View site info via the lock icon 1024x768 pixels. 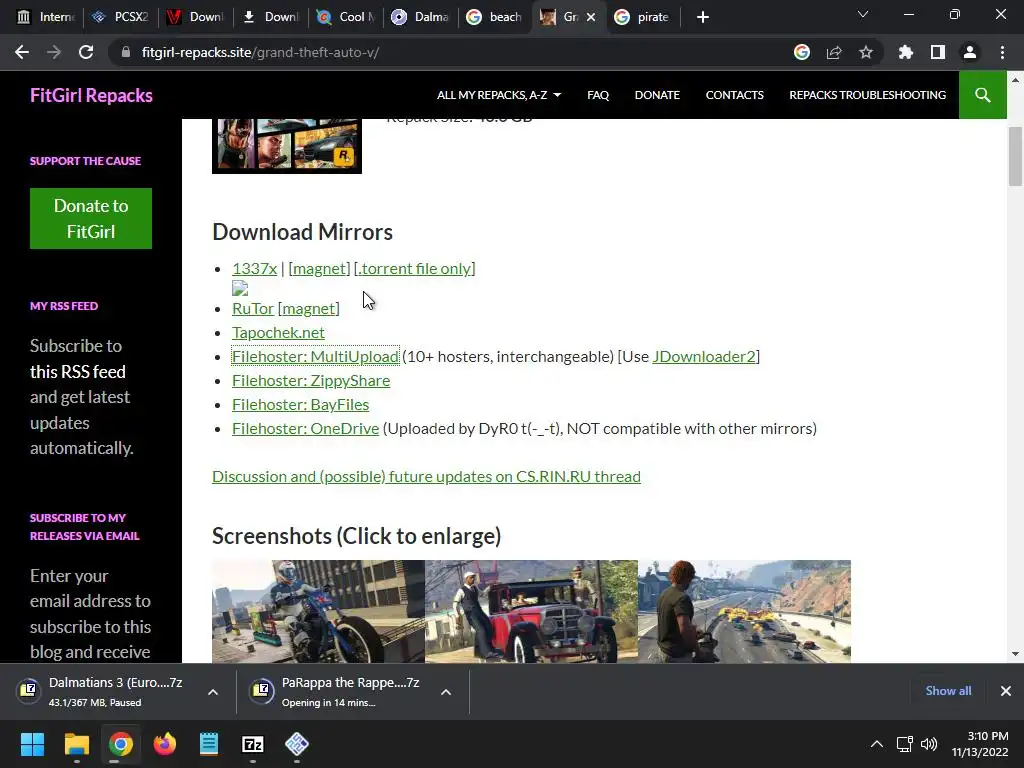coord(126,52)
